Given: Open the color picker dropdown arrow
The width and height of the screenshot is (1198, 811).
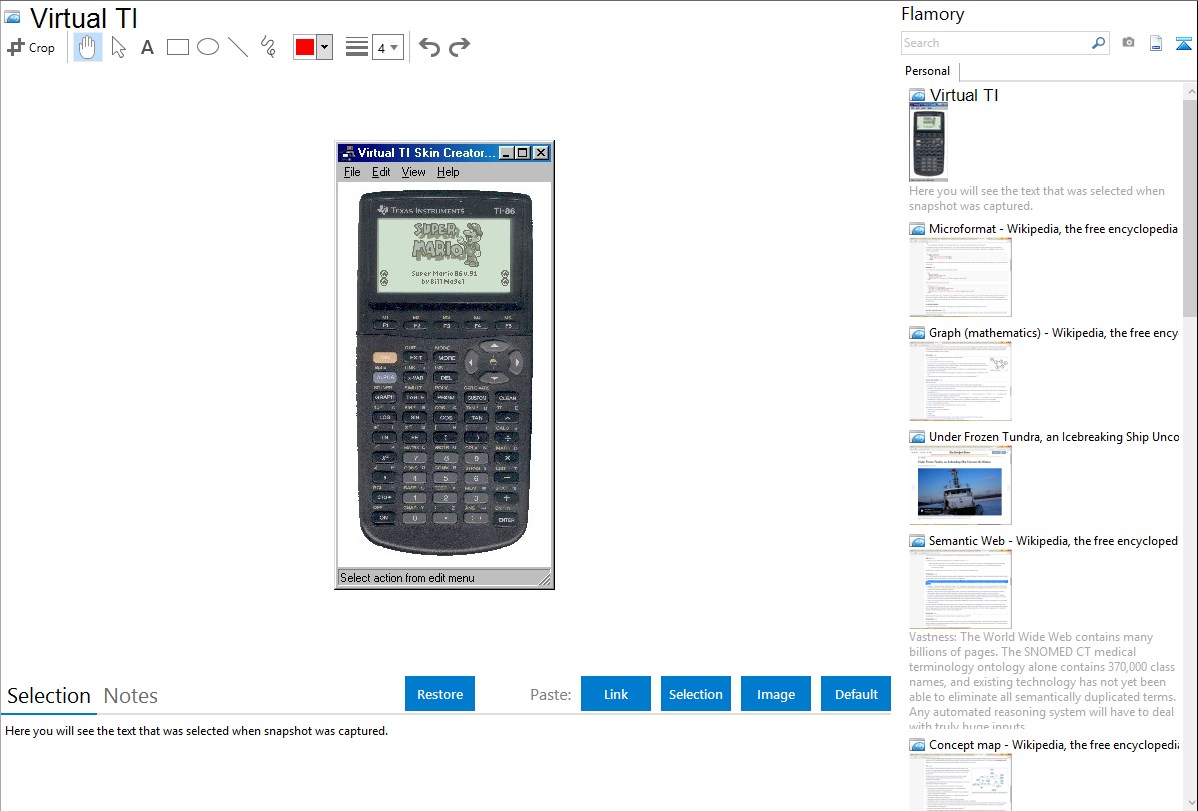Looking at the screenshot, I should click(325, 47).
